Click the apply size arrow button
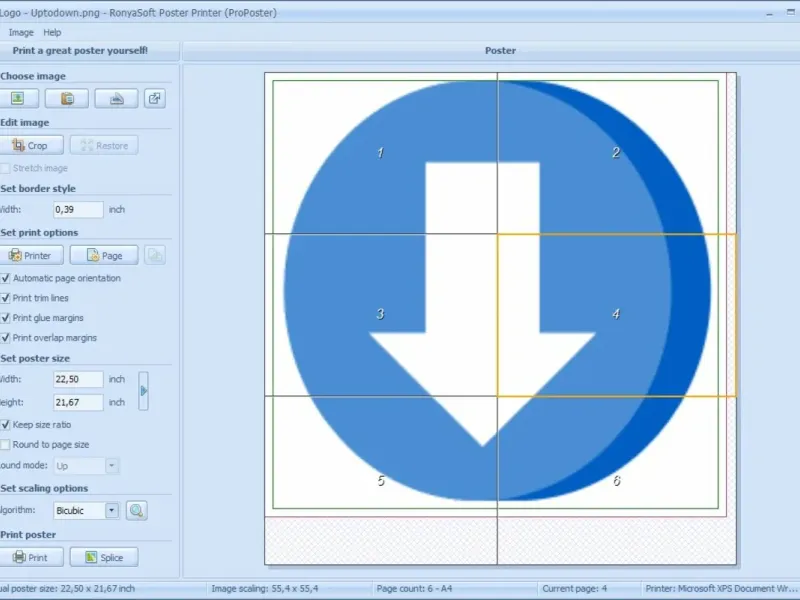 143,391
